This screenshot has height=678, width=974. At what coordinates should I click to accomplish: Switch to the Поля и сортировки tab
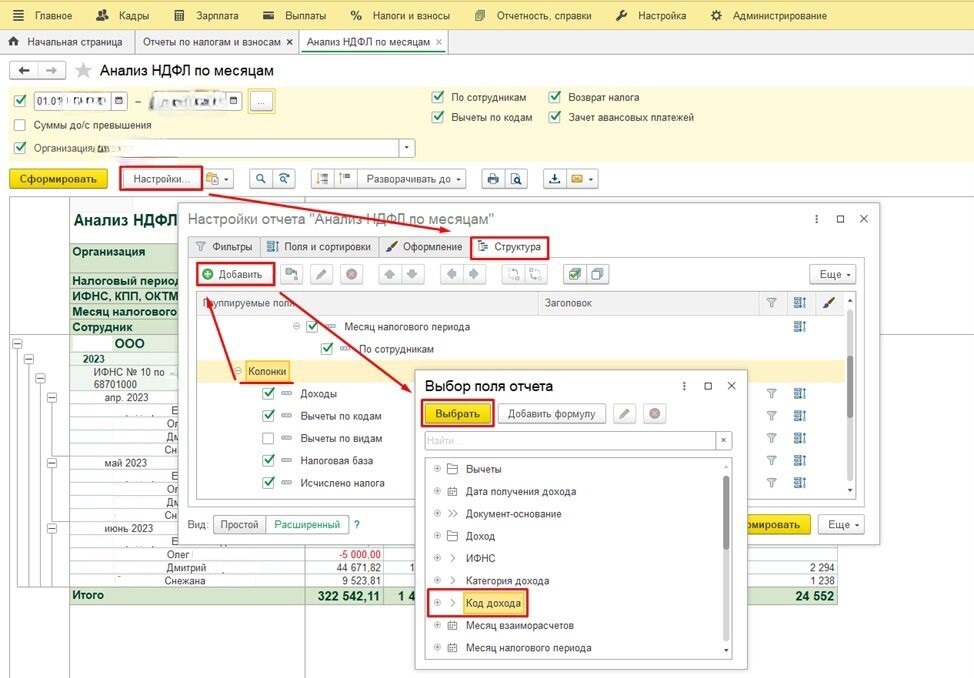coord(319,247)
